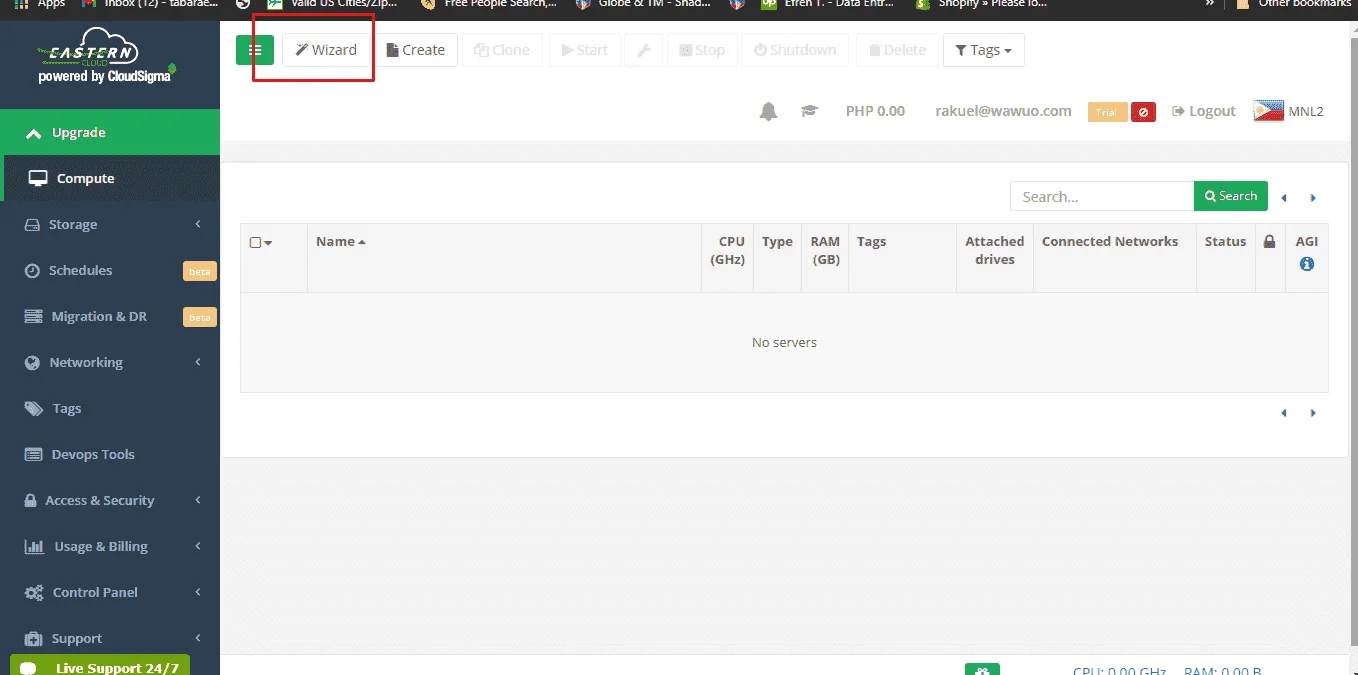1358x675 pixels.
Task: Open Live Support 24/7 chat
Action: [100, 666]
